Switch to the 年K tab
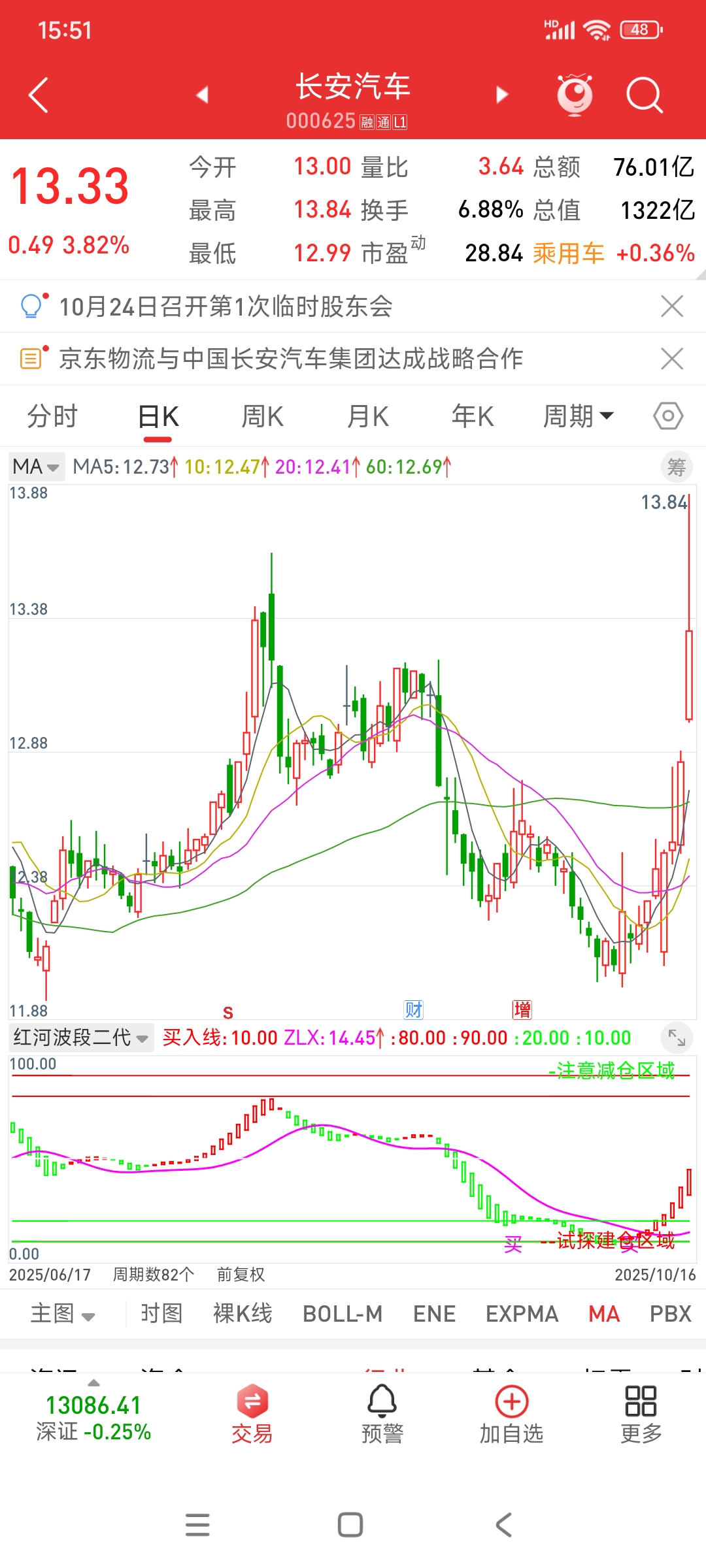Viewport: 706px width, 1568px height. tap(473, 416)
